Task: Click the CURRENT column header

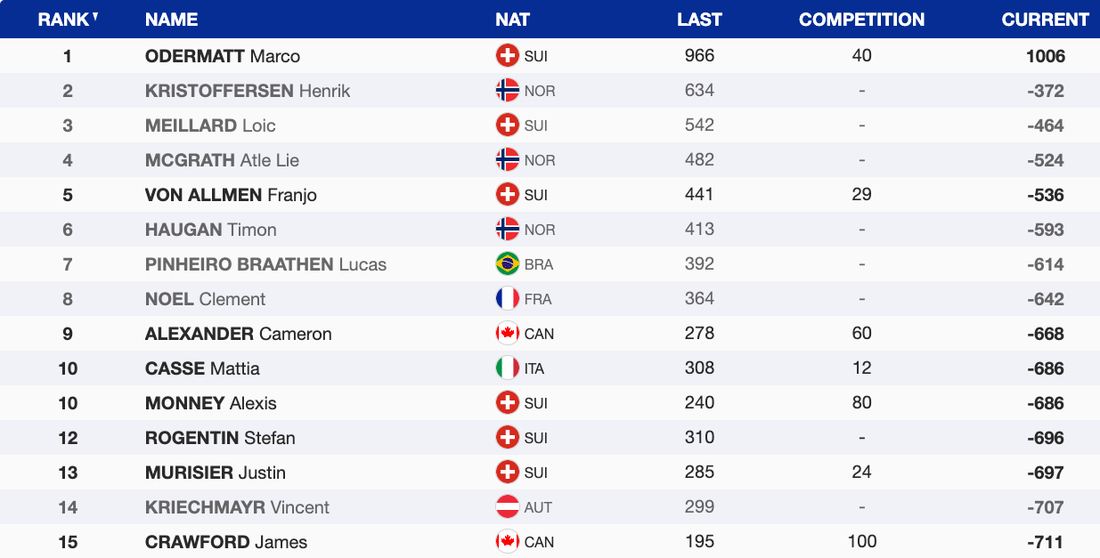Action: click(x=1045, y=19)
